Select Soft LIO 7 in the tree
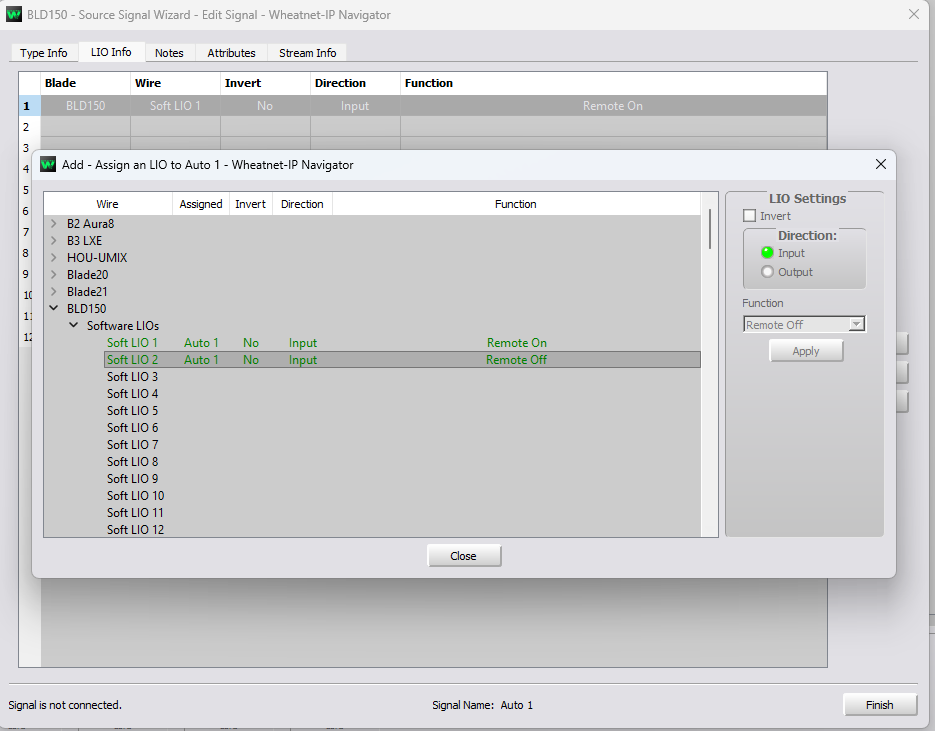Screen dimensions: 935x731 (x=132, y=445)
